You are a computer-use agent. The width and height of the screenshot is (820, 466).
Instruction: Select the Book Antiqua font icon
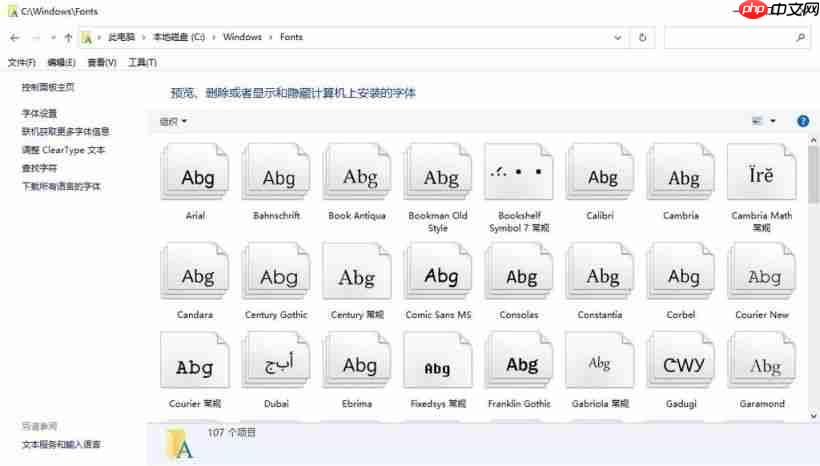point(357,173)
